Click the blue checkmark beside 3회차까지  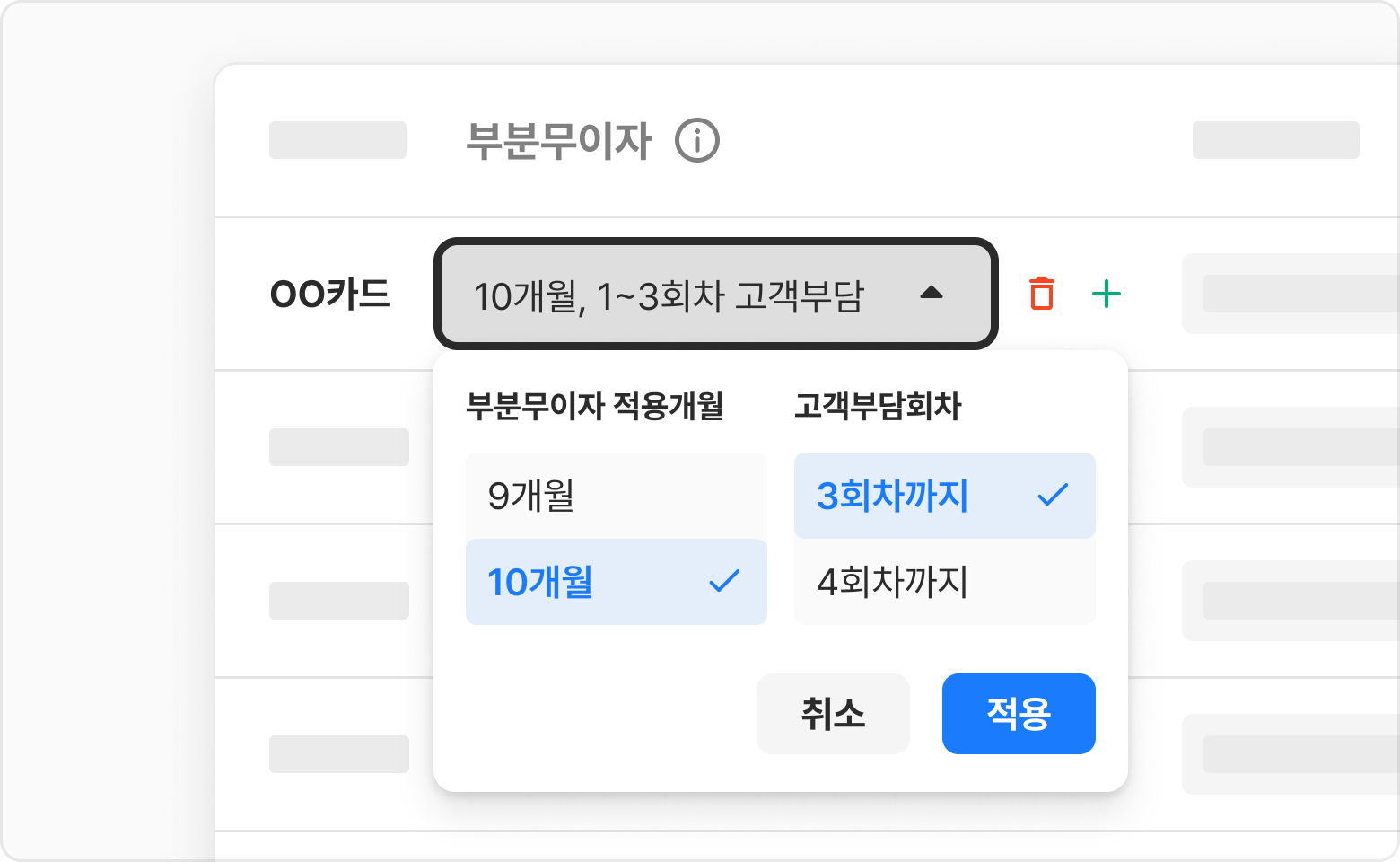[x=1053, y=495]
